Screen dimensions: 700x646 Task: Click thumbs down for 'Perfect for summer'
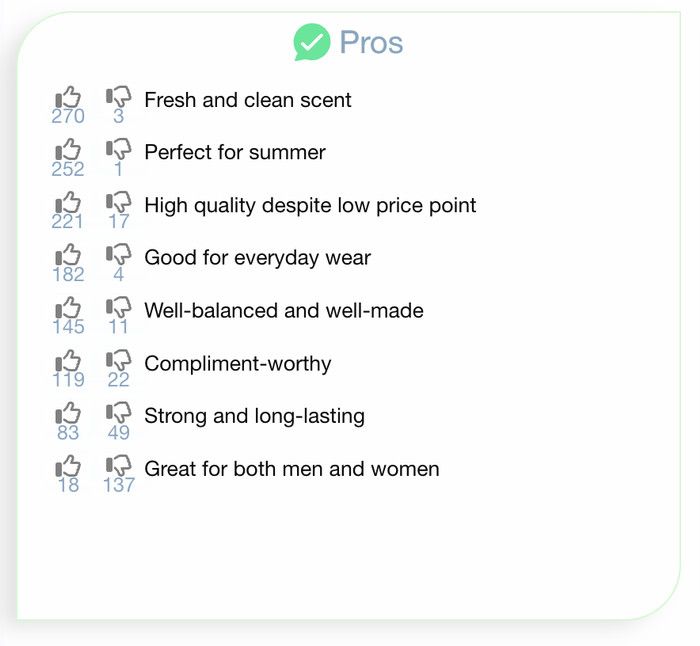[x=119, y=149]
